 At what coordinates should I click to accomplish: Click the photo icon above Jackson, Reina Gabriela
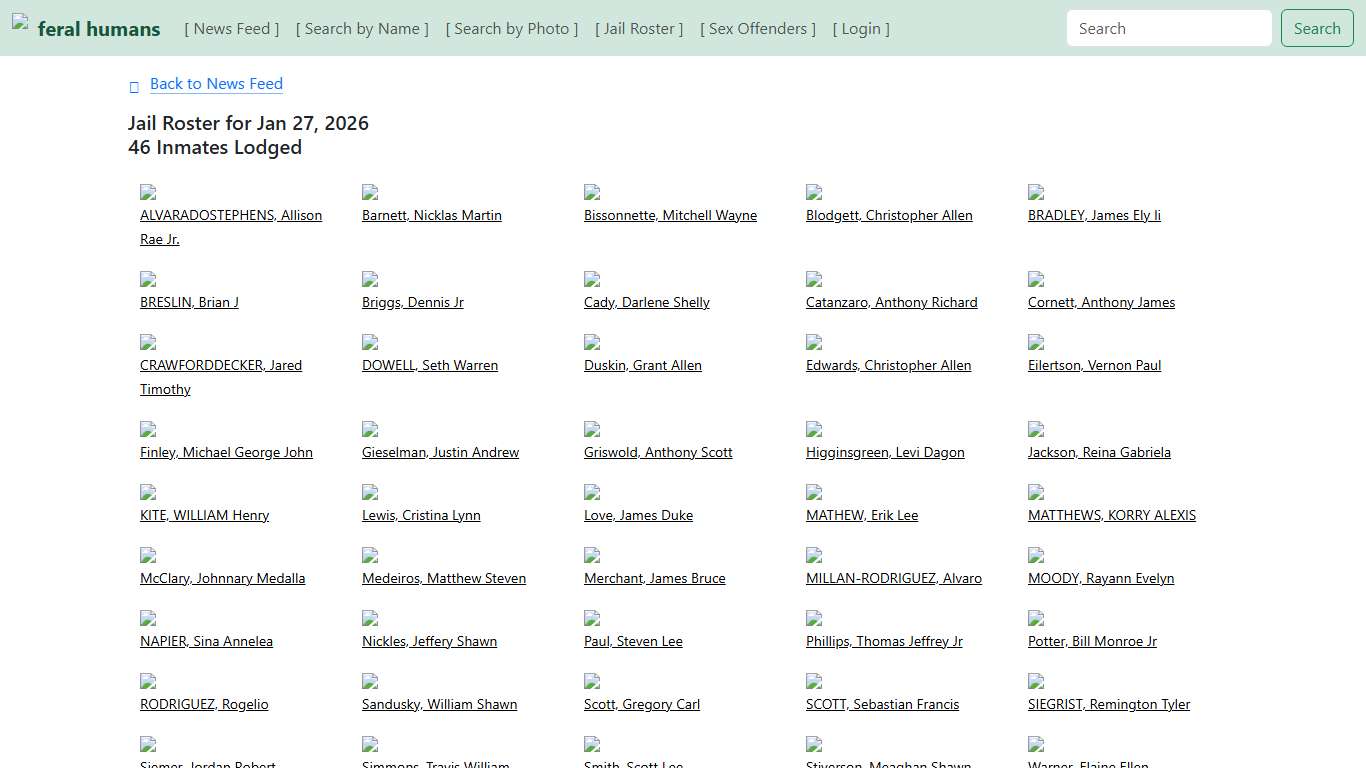click(x=1036, y=429)
